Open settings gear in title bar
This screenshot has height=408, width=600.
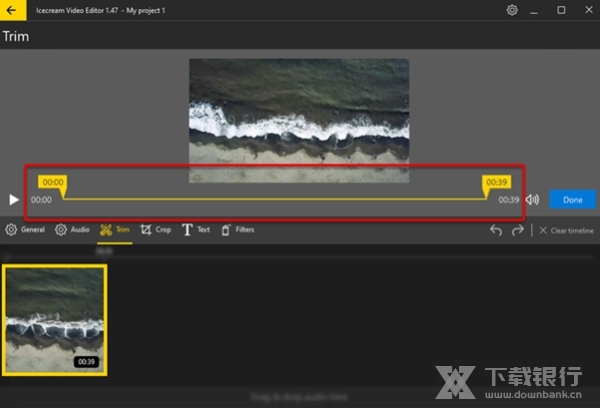tap(512, 10)
